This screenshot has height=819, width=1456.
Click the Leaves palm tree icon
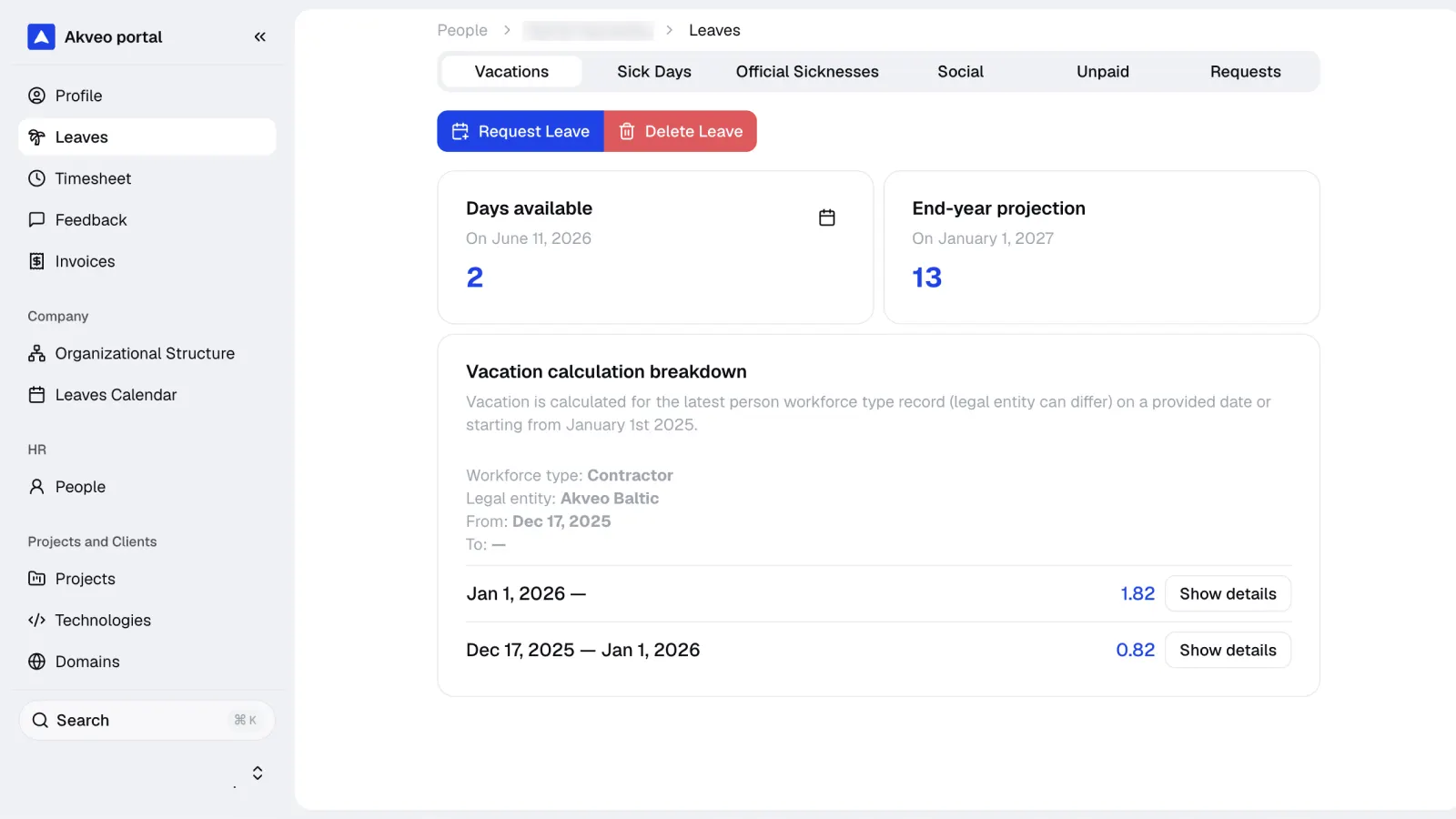[x=36, y=137]
